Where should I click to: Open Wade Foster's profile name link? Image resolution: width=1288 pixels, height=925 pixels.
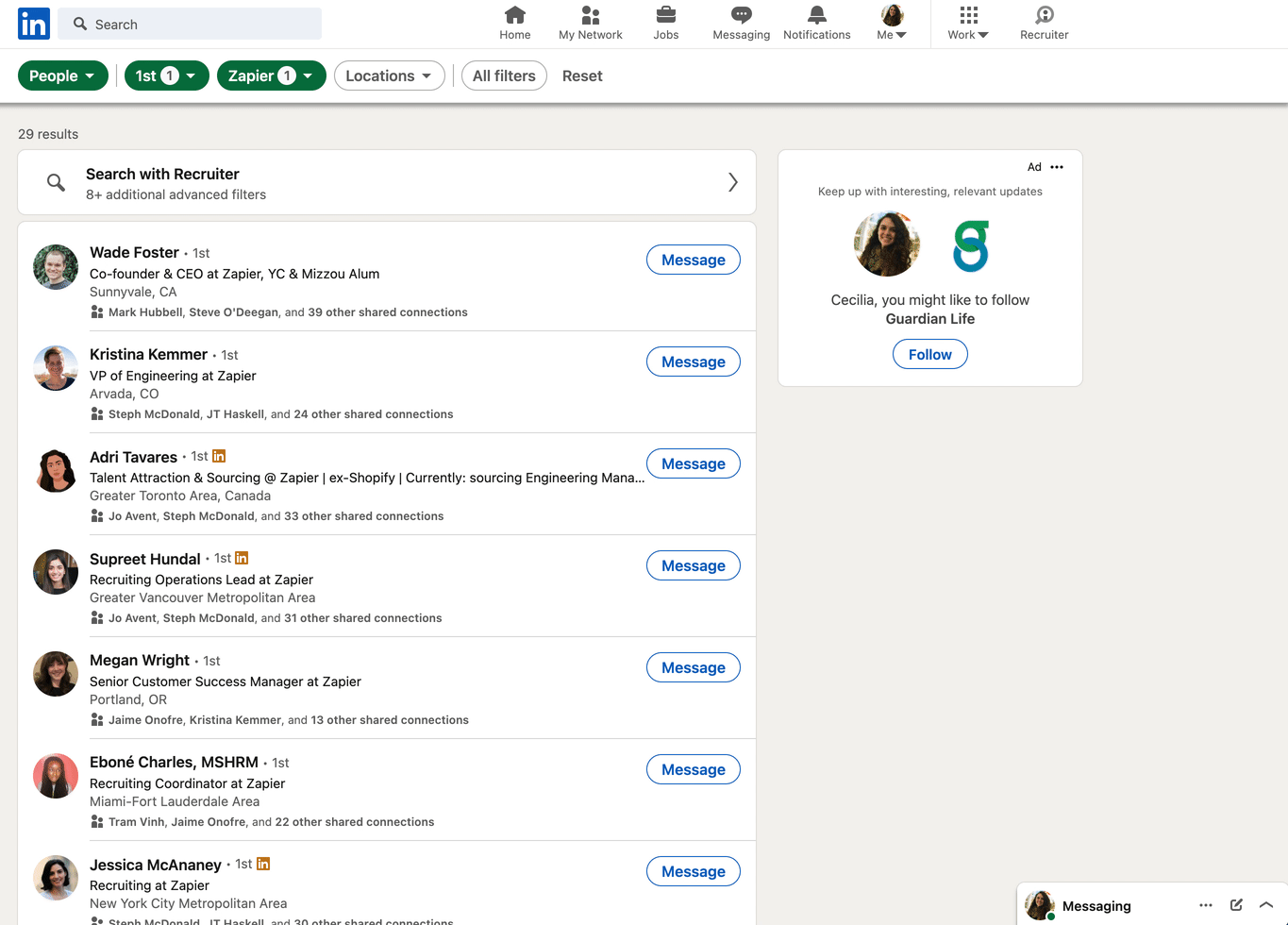pyautogui.click(x=134, y=252)
